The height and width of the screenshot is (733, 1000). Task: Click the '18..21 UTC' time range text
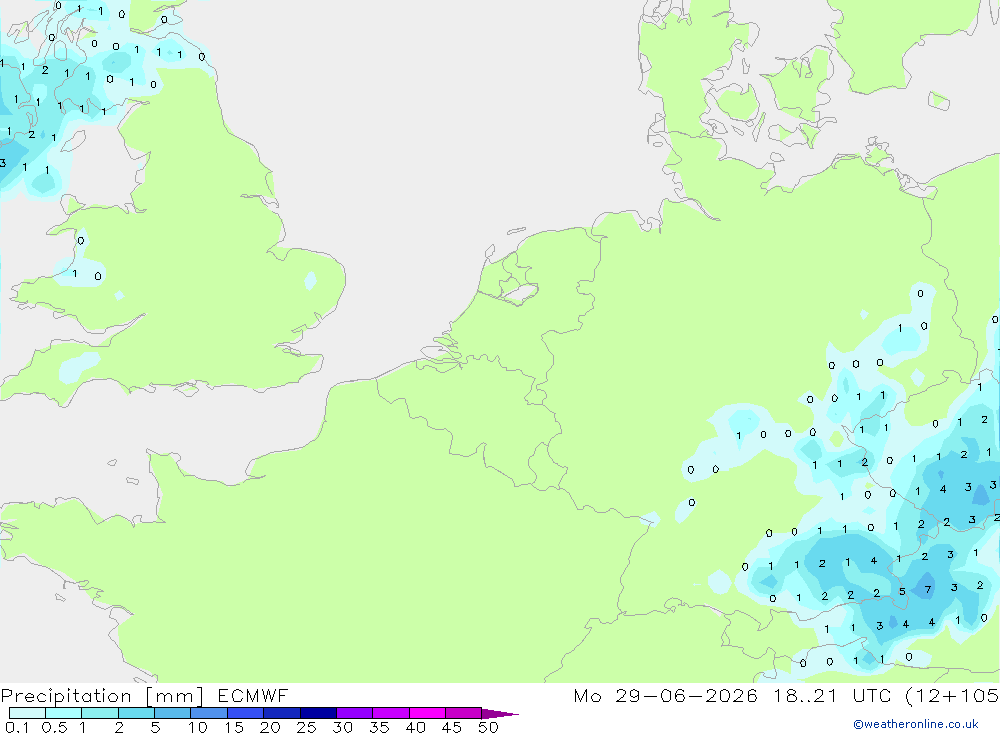(x=833, y=695)
